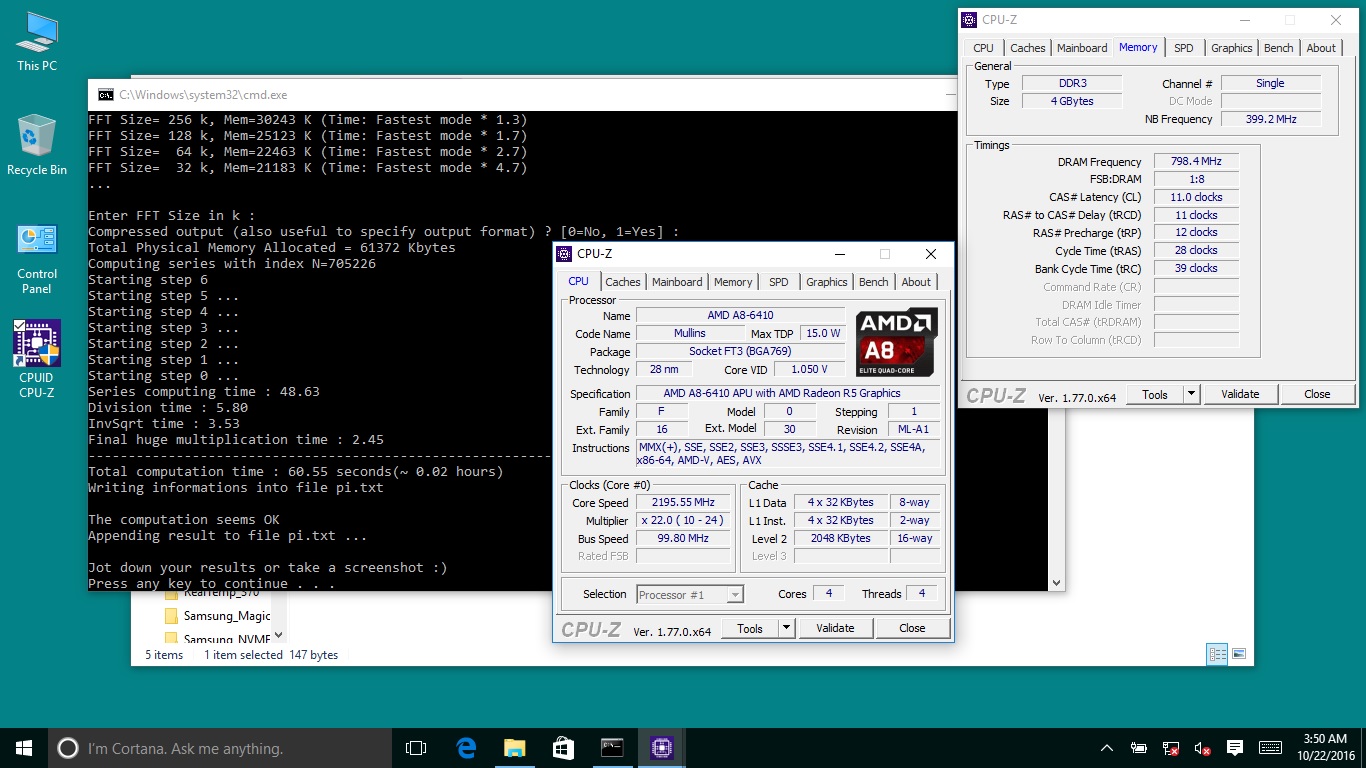Screen dimensions: 1366x768
Task: Select SPD tab in Memory CPU-Z window
Action: coord(1184,48)
